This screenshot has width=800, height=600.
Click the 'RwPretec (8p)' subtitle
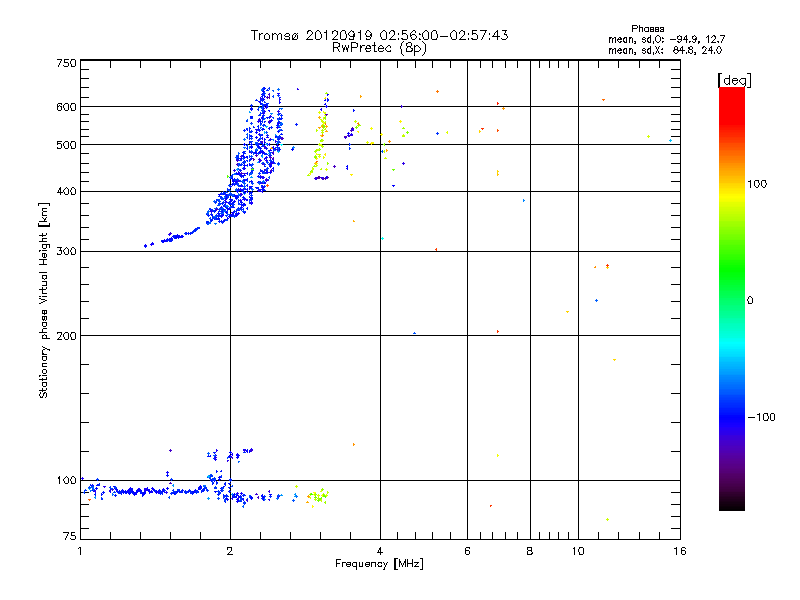(x=379, y=48)
